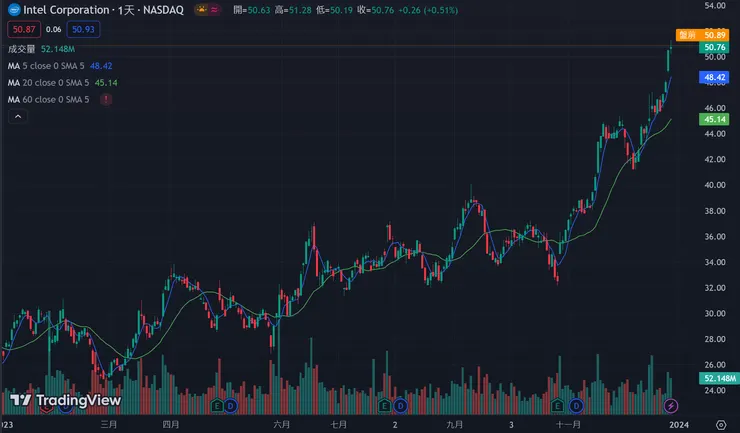Click the 52.148M value in the volume legend
The width and height of the screenshot is (740, 433).
coord(58,49)
